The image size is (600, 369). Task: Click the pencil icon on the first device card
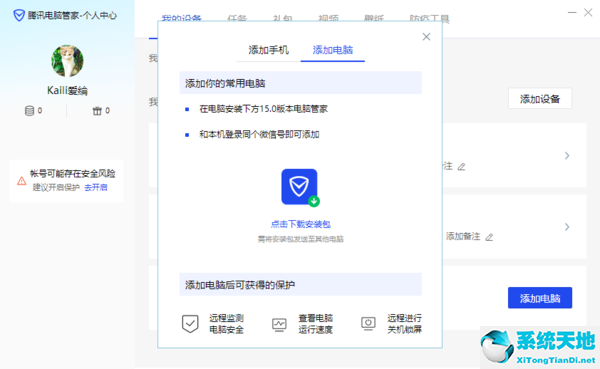pyautogui.click(x=461, y=167)
